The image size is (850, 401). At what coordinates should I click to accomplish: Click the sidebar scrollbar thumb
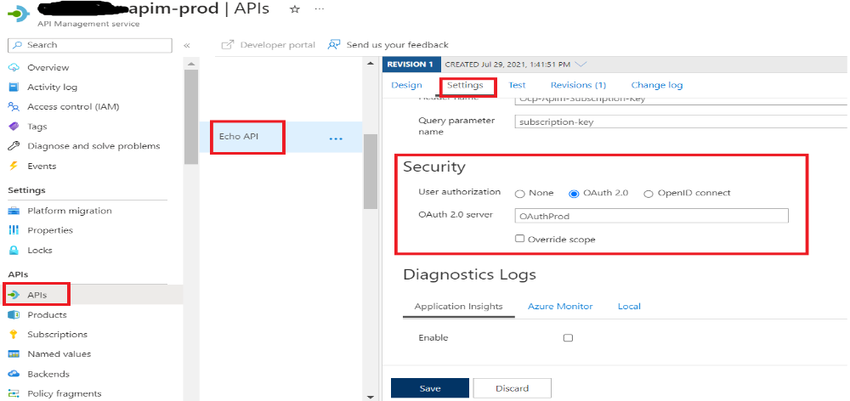[191, 117]
